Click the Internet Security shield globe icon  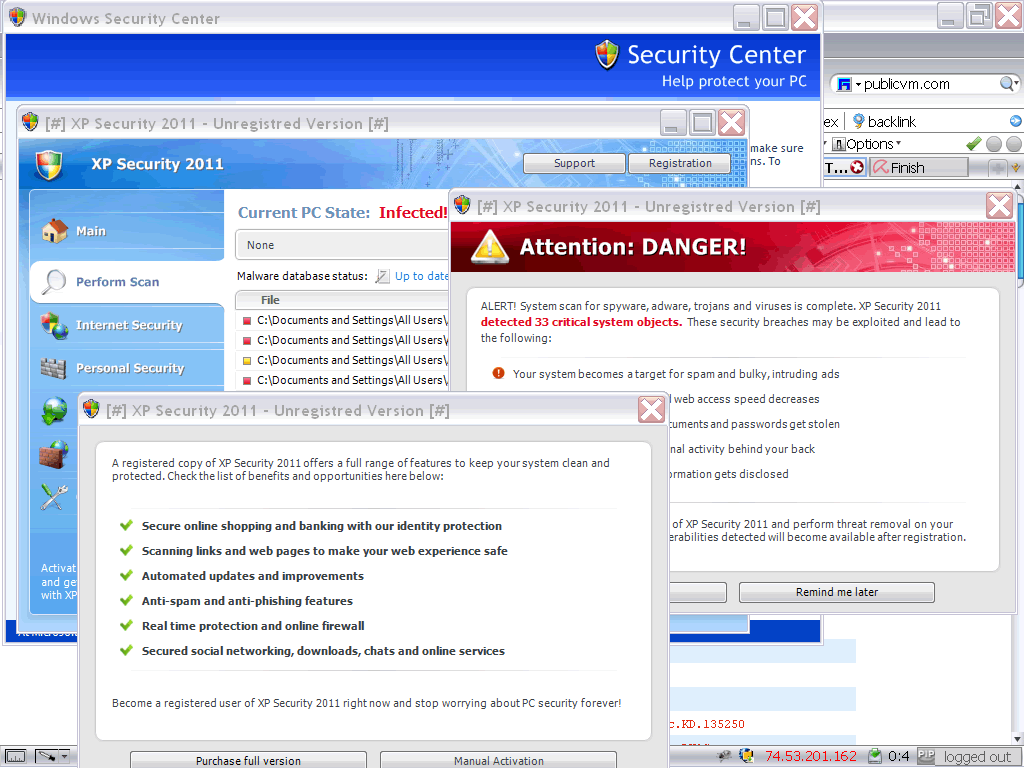(54, 325)
